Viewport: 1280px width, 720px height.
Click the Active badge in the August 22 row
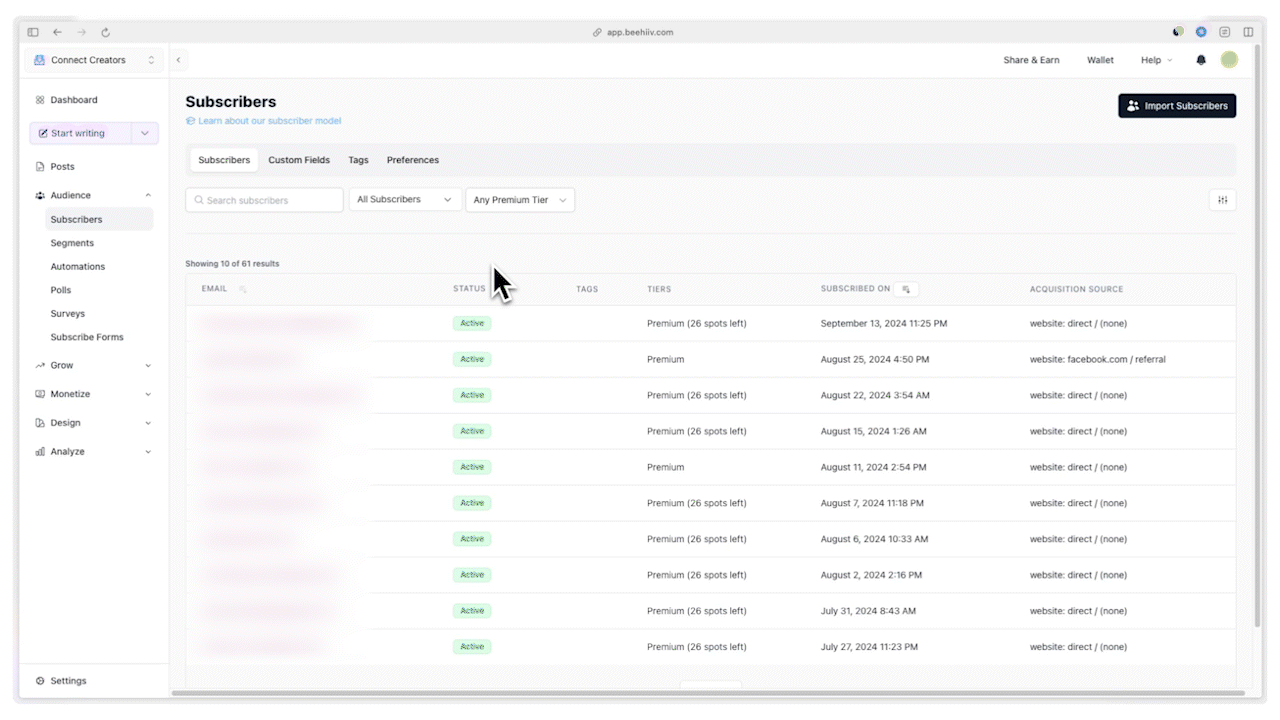[x=472, y=395]
